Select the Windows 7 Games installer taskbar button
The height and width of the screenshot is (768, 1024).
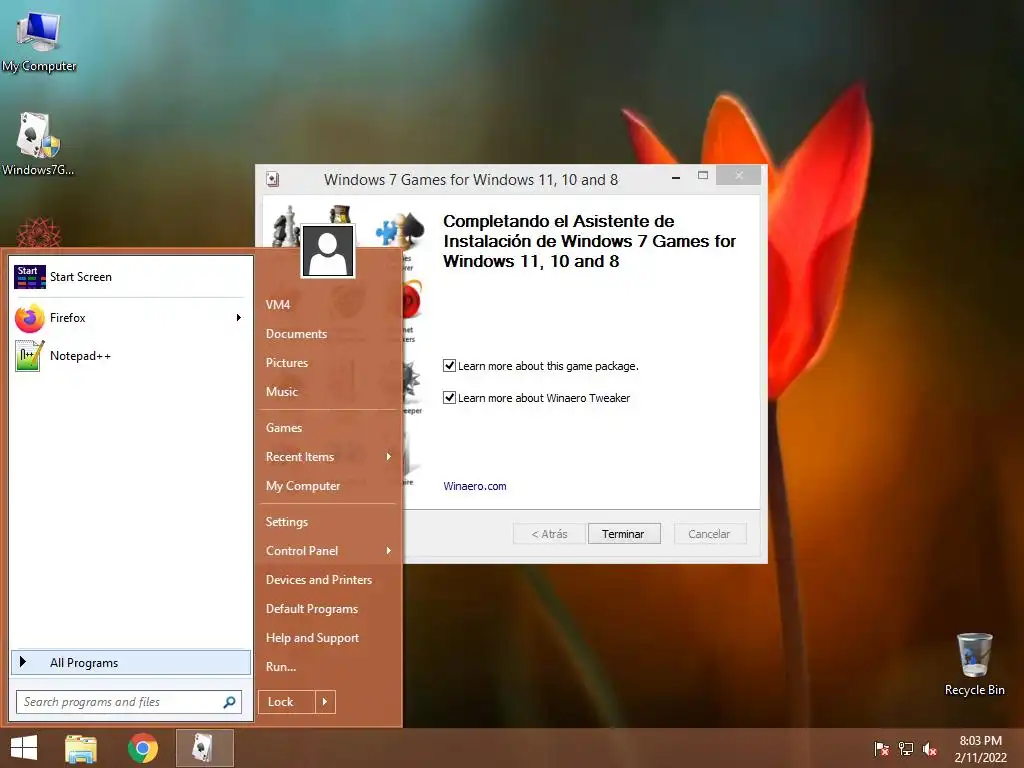pos(204,748)
